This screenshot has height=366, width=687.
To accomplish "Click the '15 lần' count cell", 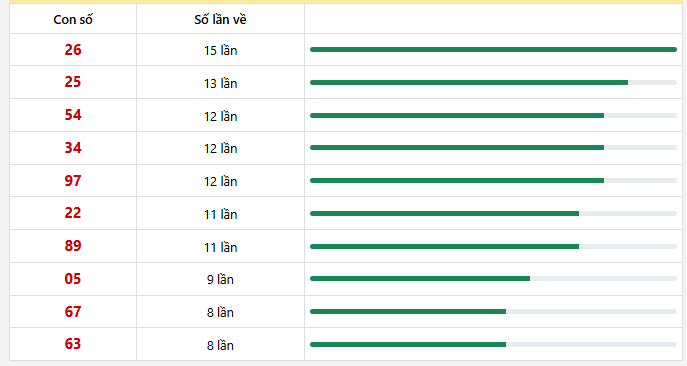I will [x=220, y=50].
